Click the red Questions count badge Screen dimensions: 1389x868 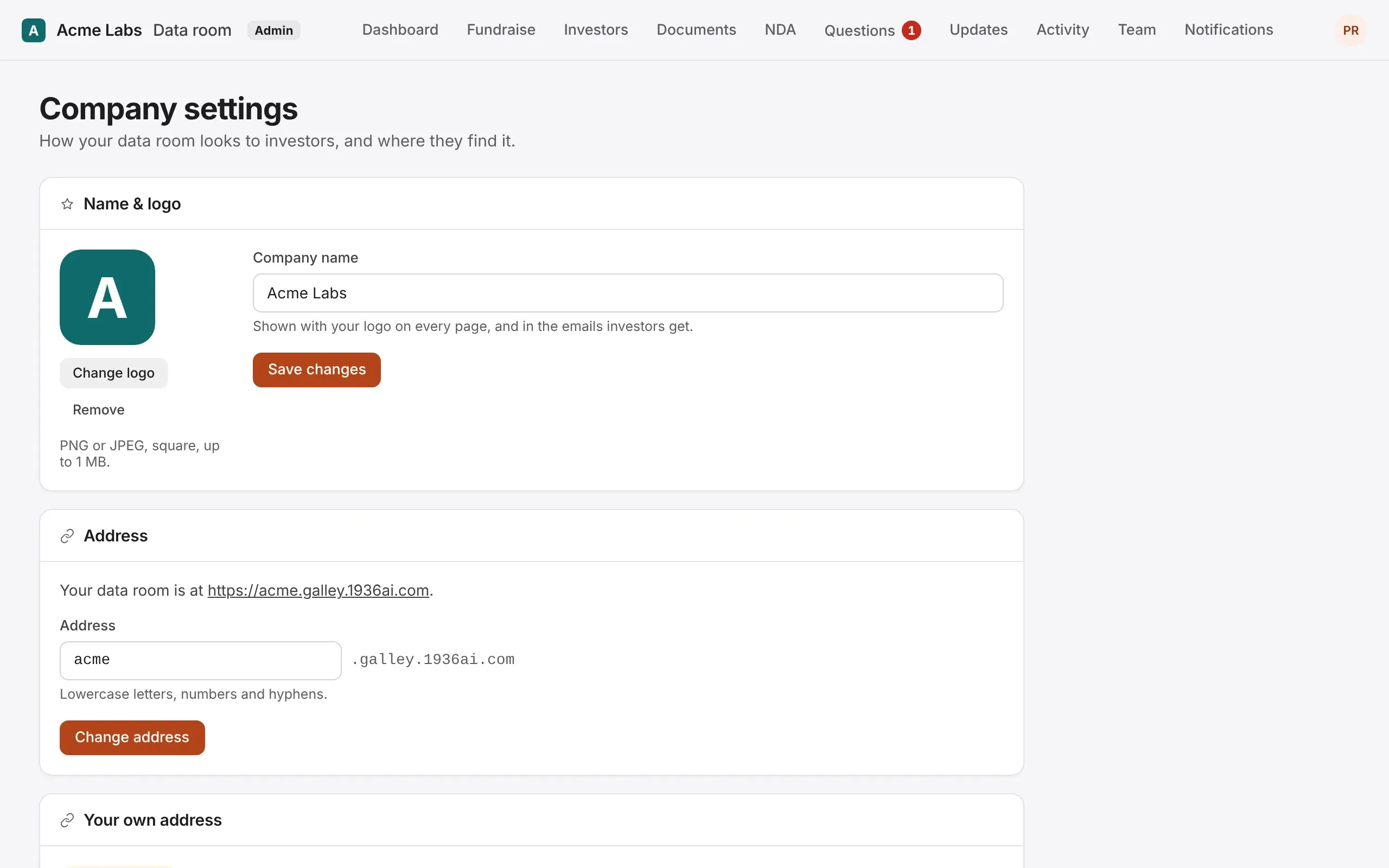[x=911, y=30]
